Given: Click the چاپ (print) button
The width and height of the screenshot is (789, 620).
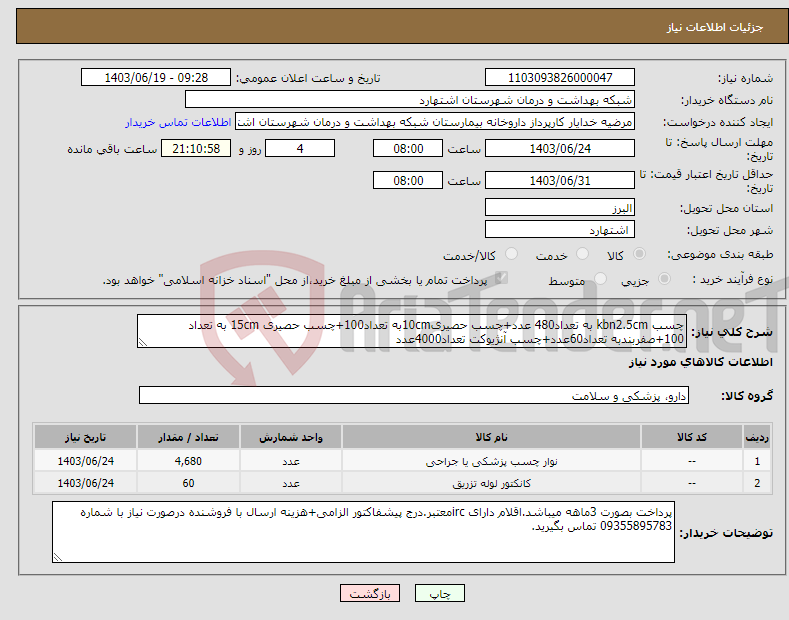Looking at the screenshot, I should [x=439, y=594].
